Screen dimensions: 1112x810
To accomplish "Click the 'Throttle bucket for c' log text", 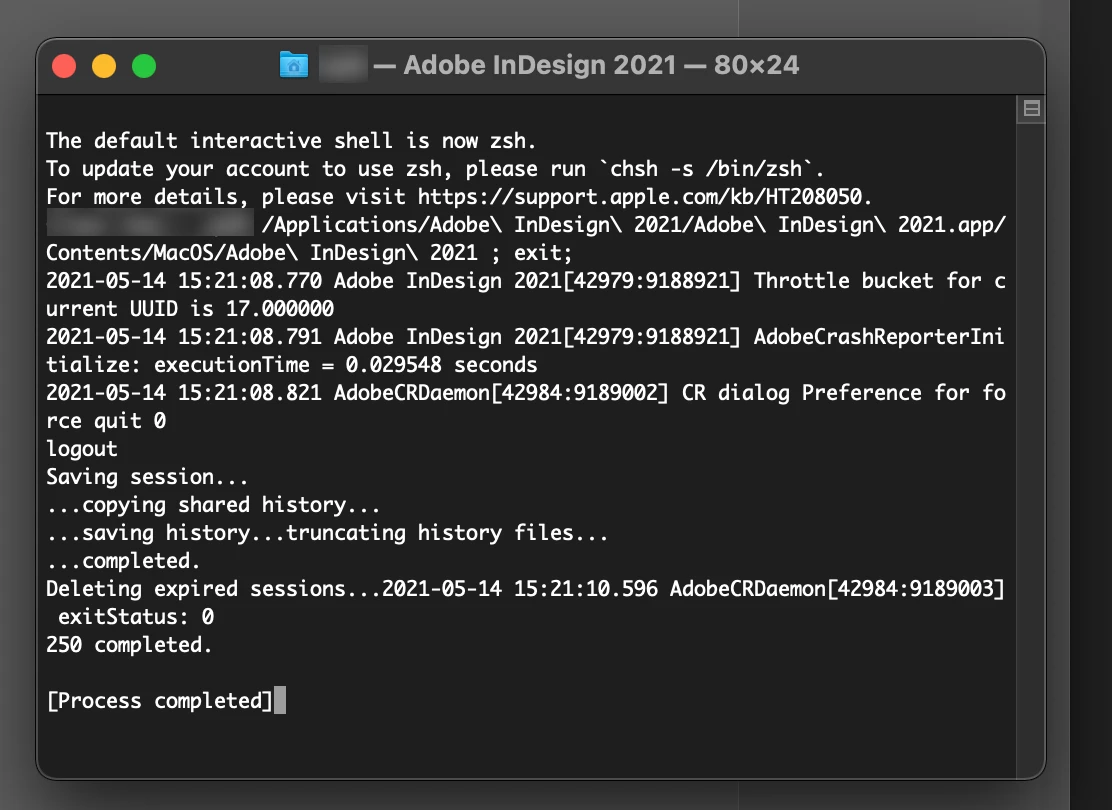I will tap(879, 281).
